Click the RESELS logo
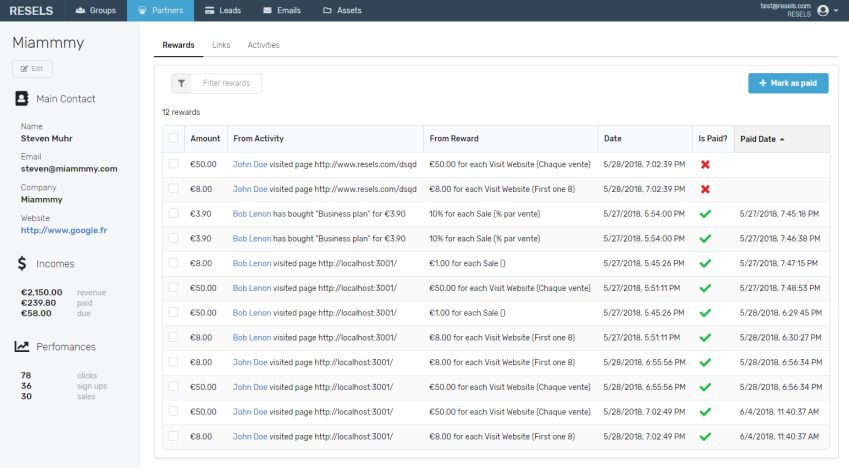 pyautogui.click(x=31, y=11)
